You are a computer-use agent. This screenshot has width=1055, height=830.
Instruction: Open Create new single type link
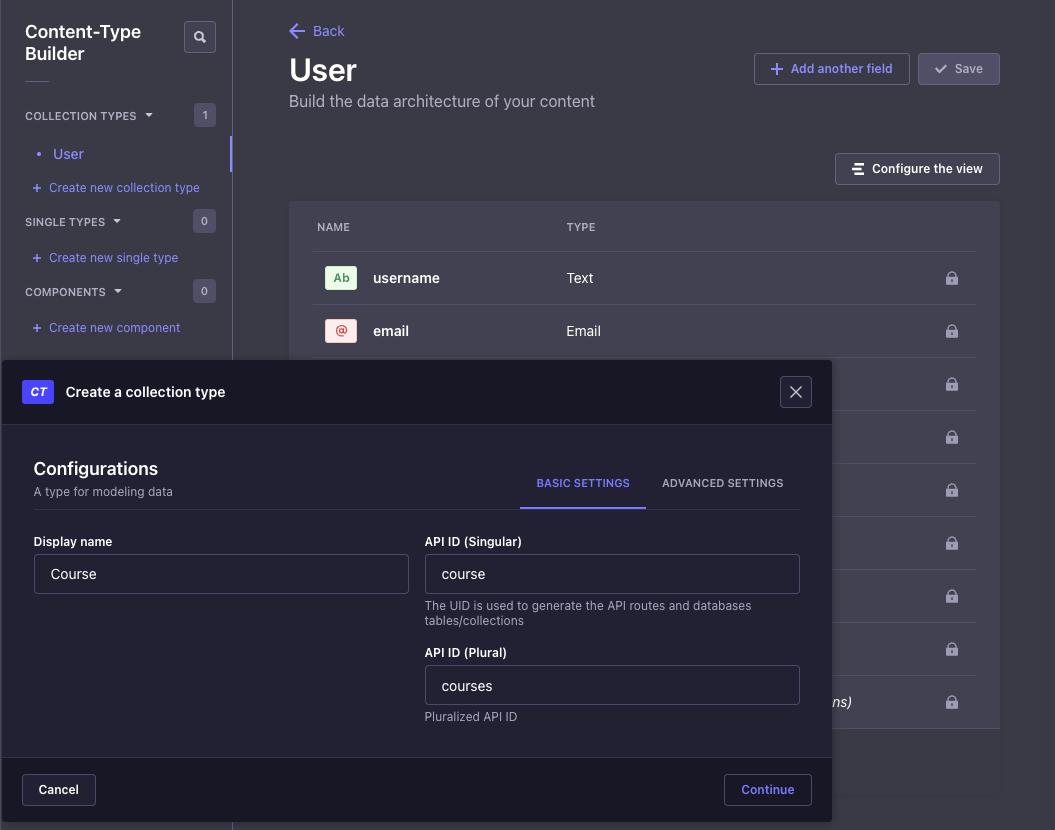point(113,258)
